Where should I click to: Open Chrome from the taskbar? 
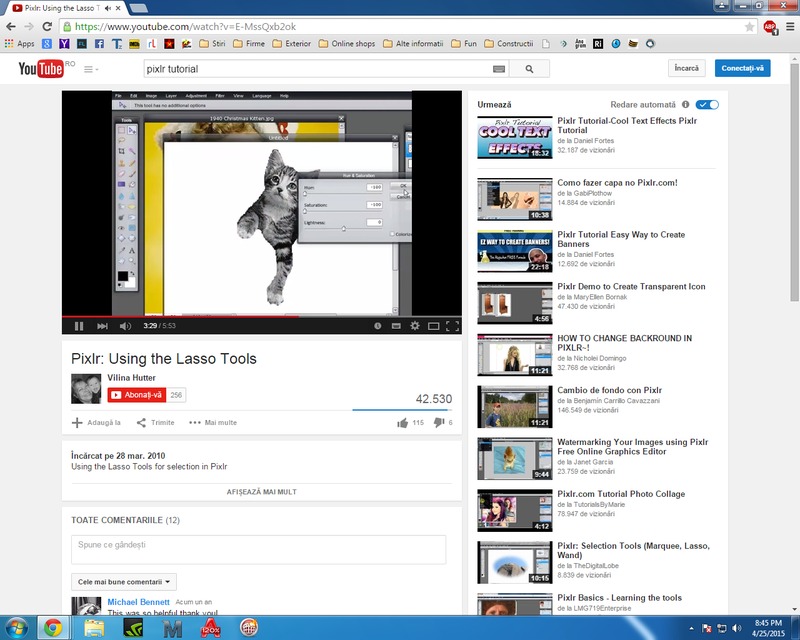(53, 628)
